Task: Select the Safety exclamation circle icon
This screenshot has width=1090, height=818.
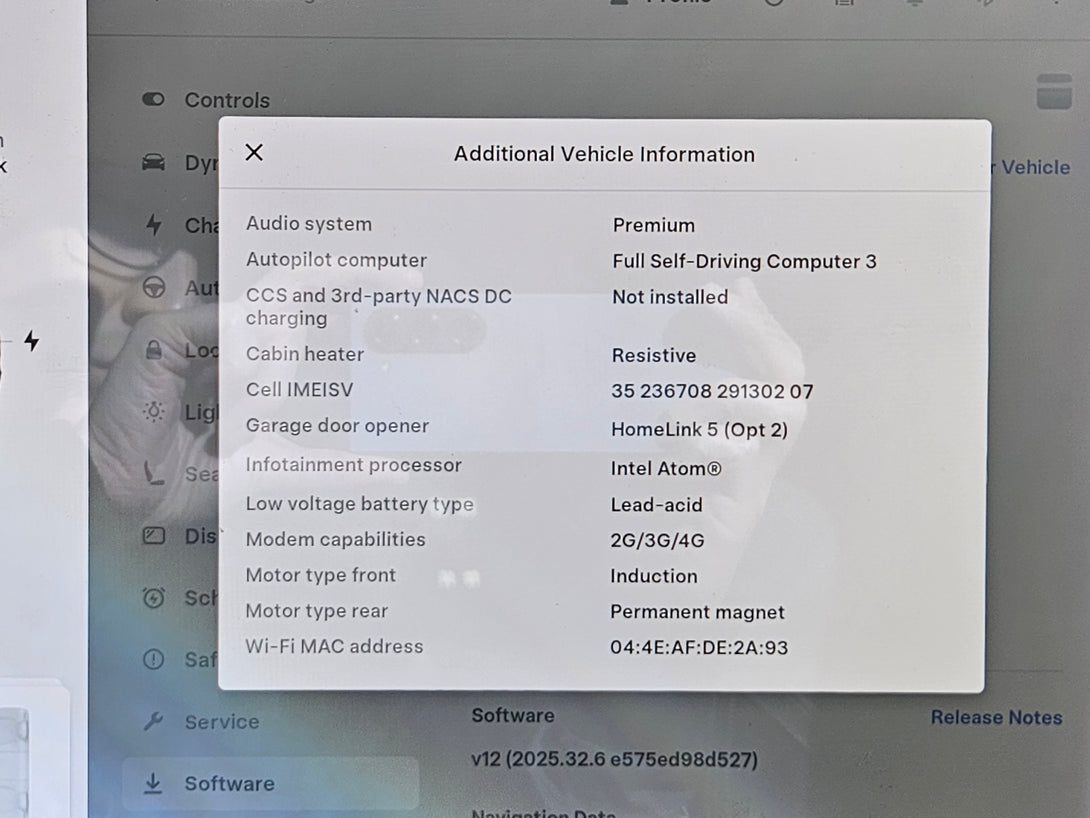Action: point(153,660)
